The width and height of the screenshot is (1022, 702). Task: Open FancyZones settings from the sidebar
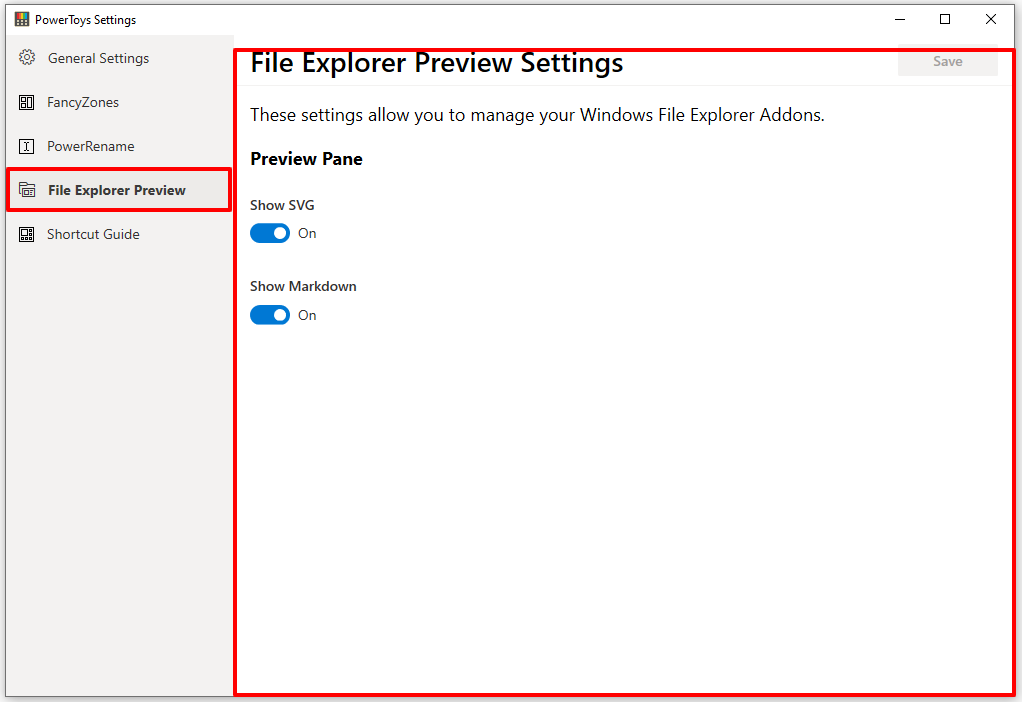pyautogui.click(x=82, y=102)
